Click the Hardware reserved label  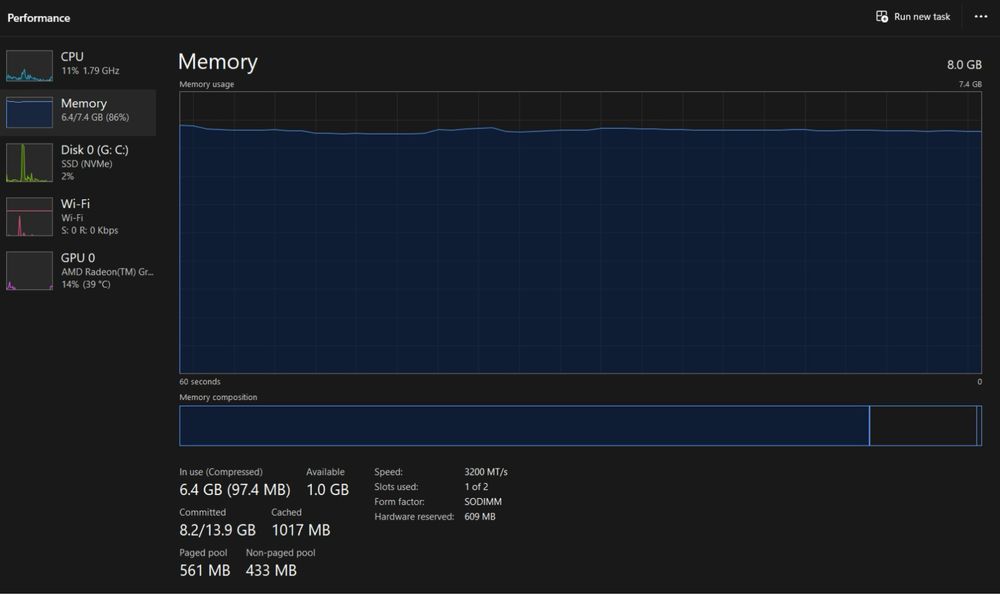[x=414, y=516]
